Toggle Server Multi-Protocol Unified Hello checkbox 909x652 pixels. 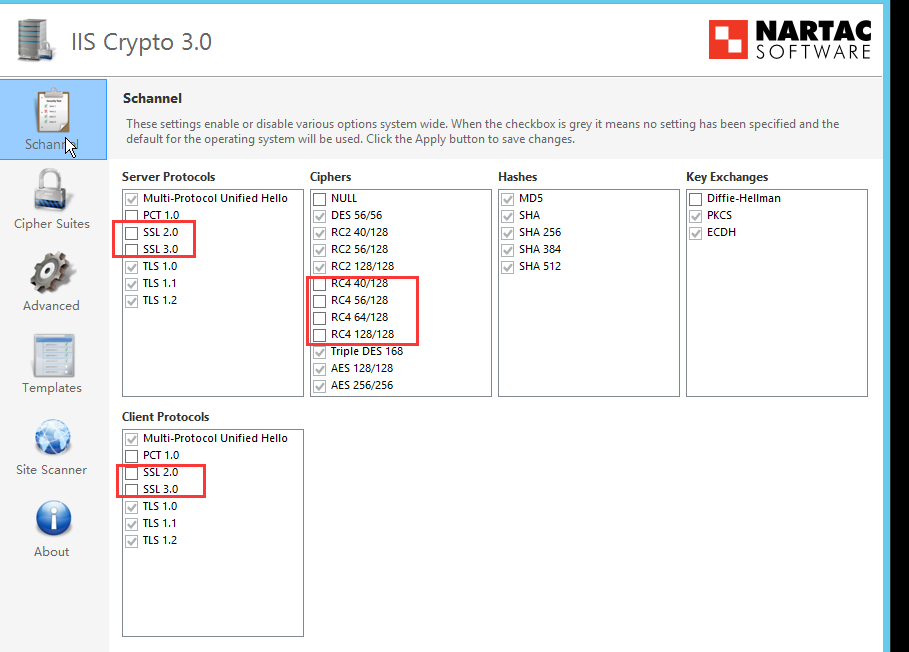pyautogui.click(x=132, y=199)
